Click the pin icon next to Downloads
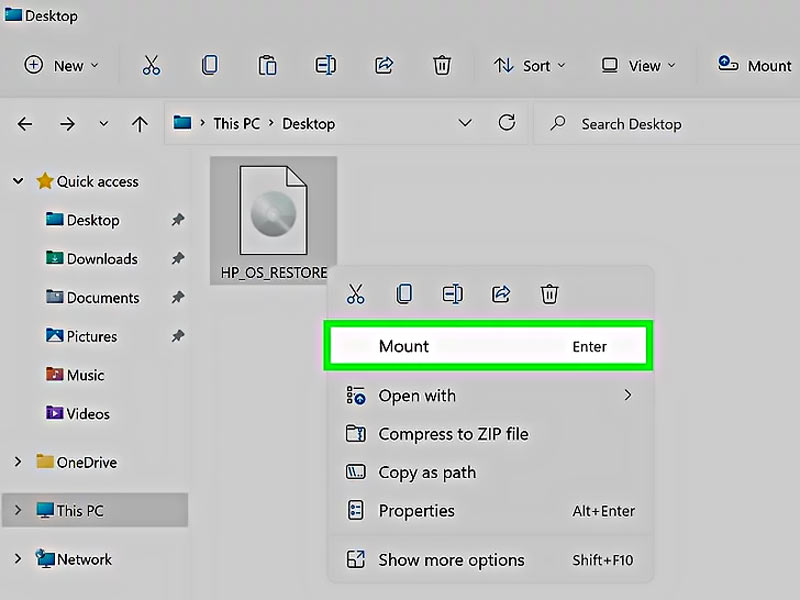The image size is (800, 600). click(177, 259)
